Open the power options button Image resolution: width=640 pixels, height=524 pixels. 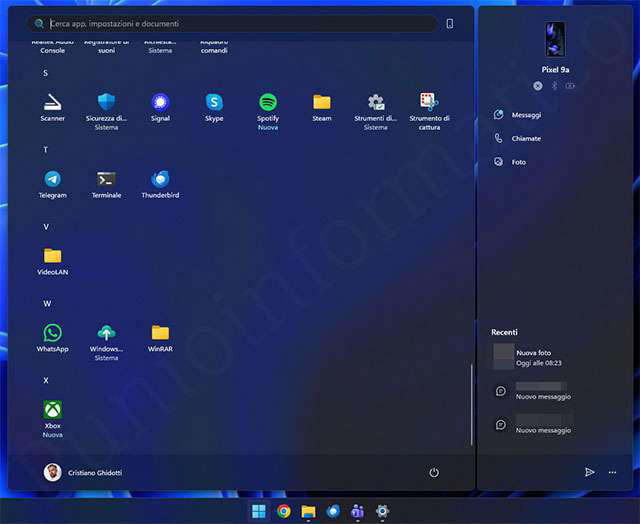434,473
